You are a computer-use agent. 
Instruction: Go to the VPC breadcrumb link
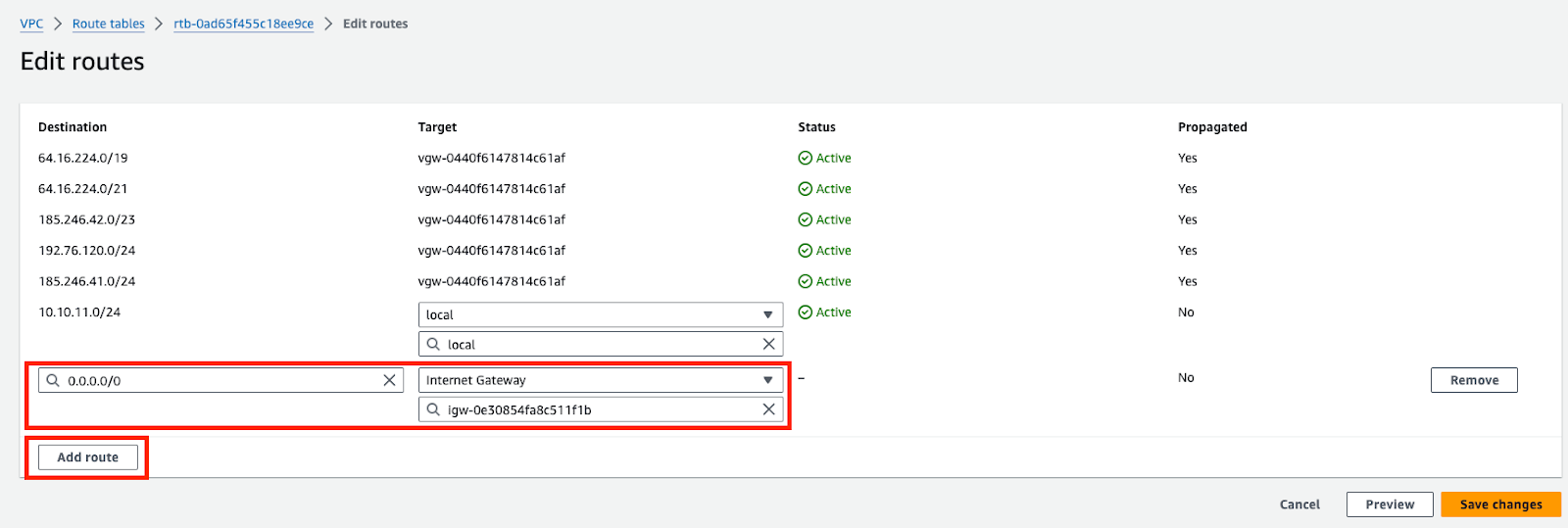(31, 24)
